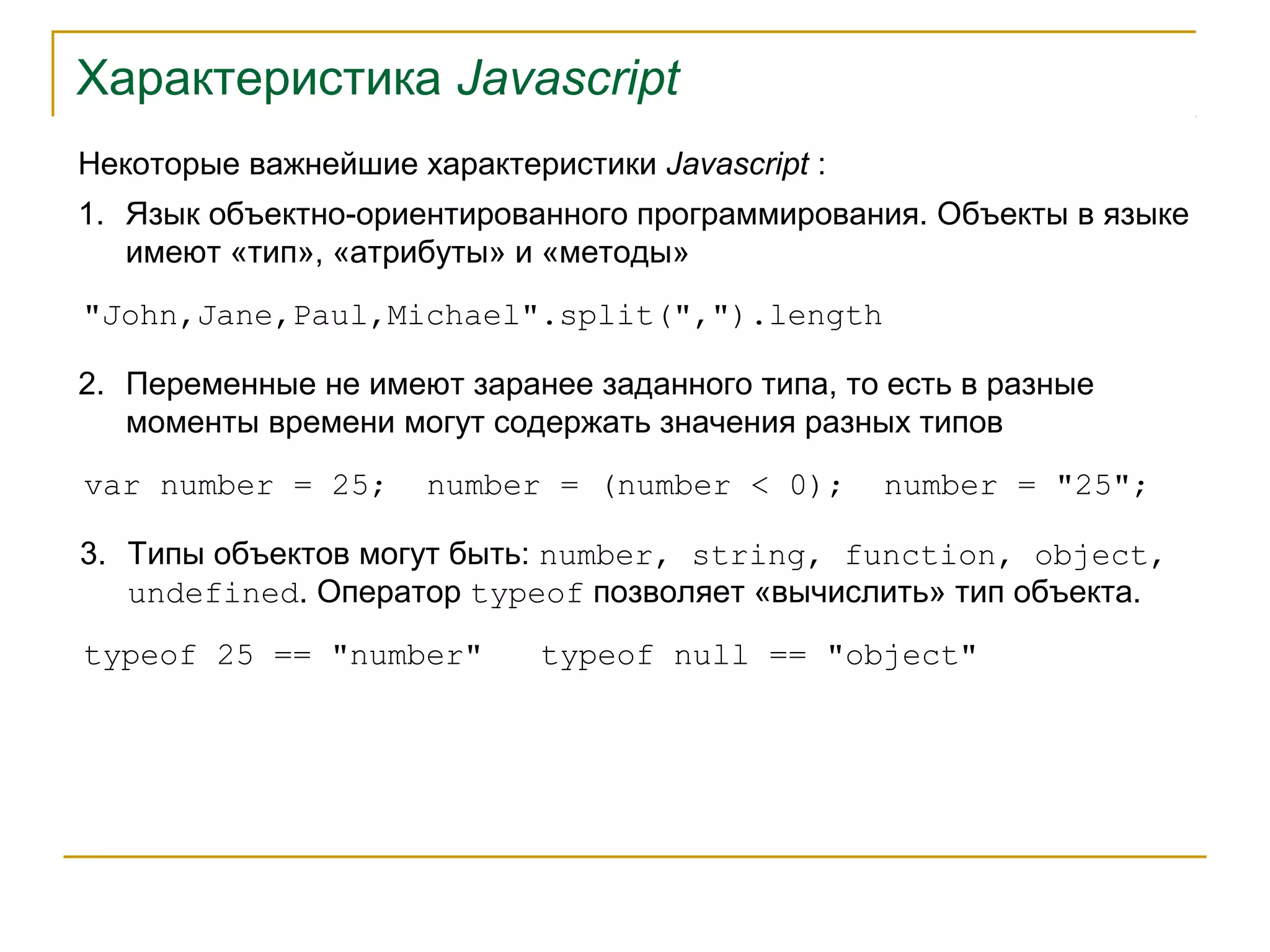
Task: Click the text "Типы объектов могут быть:"
Action: point(328,554)
